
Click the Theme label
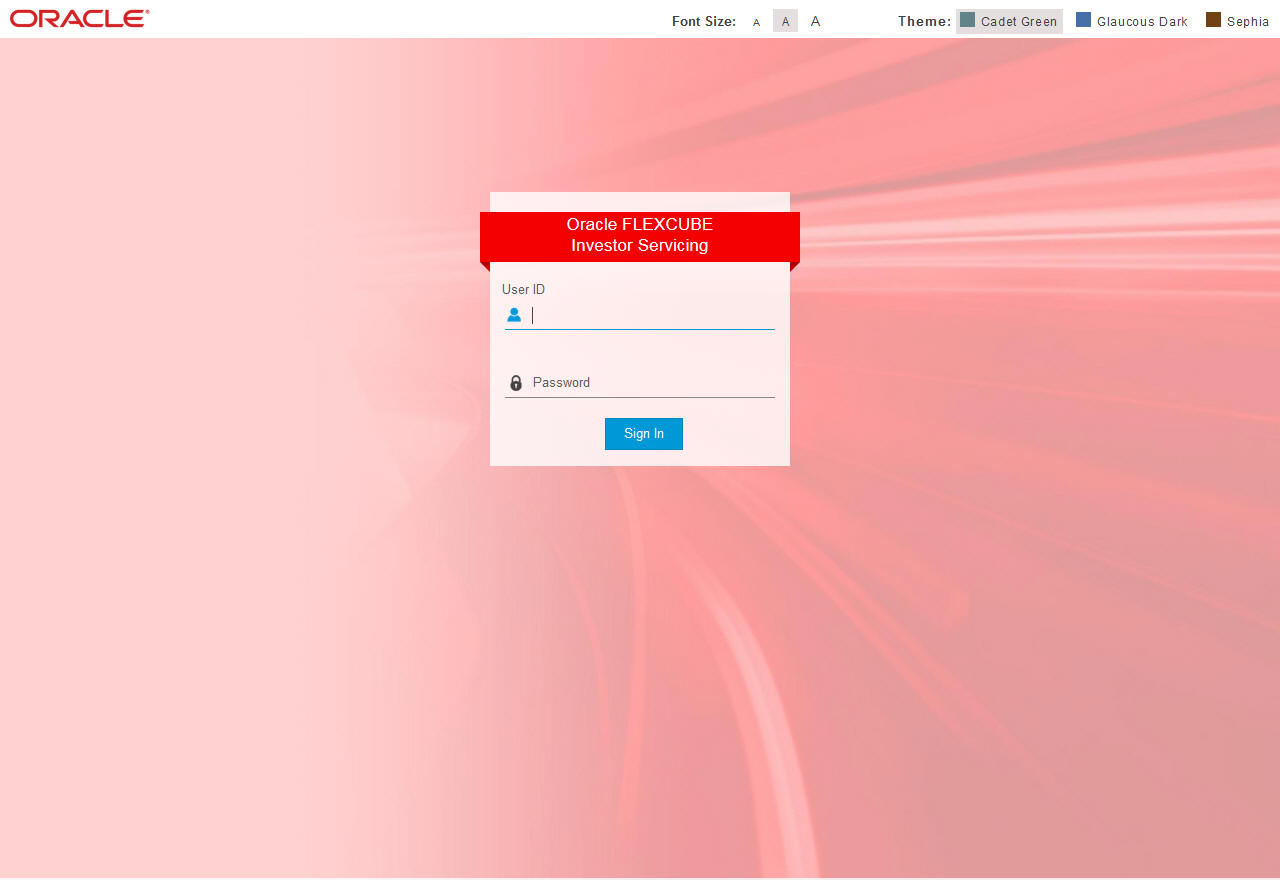[924, 21]
